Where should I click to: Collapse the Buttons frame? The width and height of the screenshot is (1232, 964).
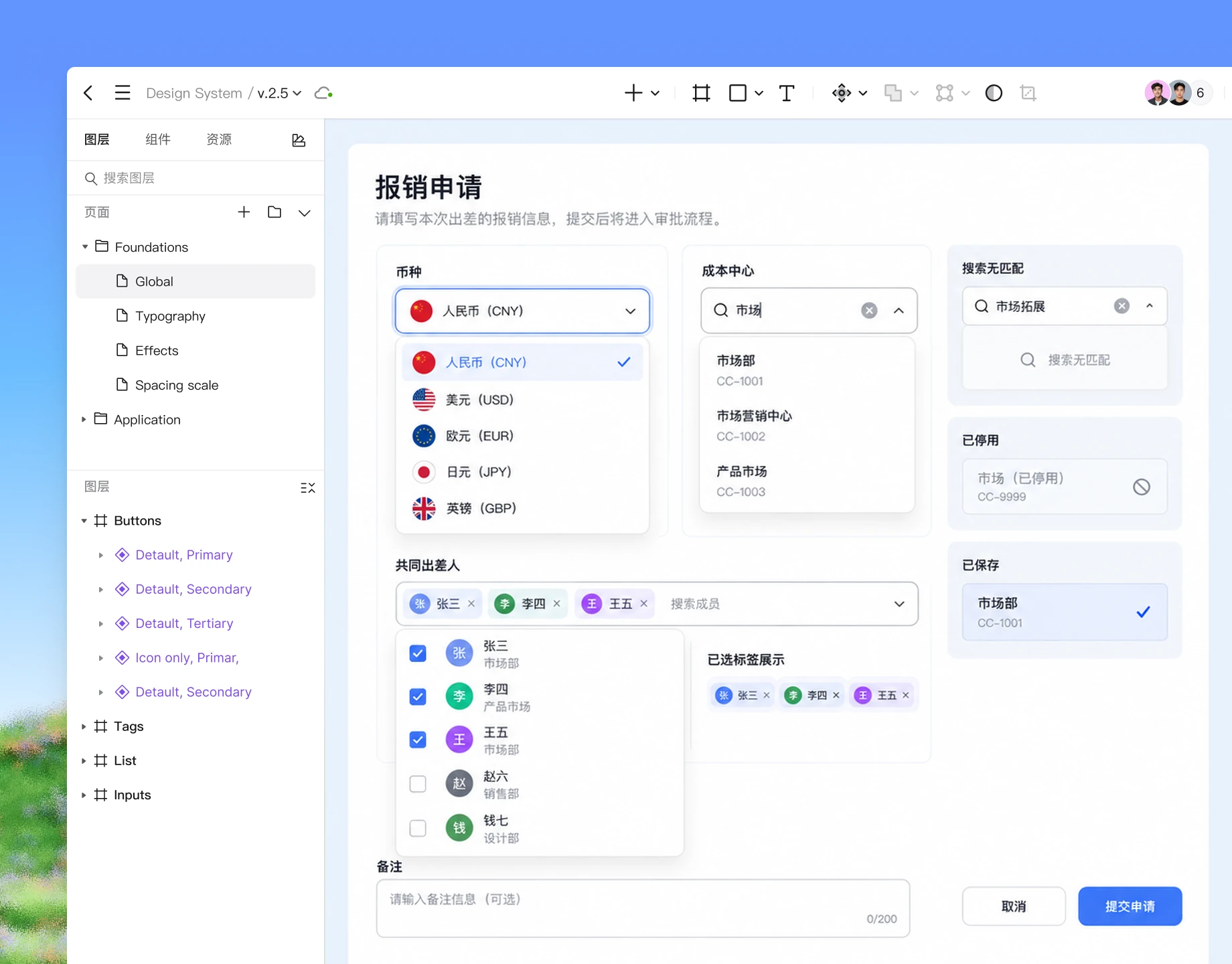84,521
